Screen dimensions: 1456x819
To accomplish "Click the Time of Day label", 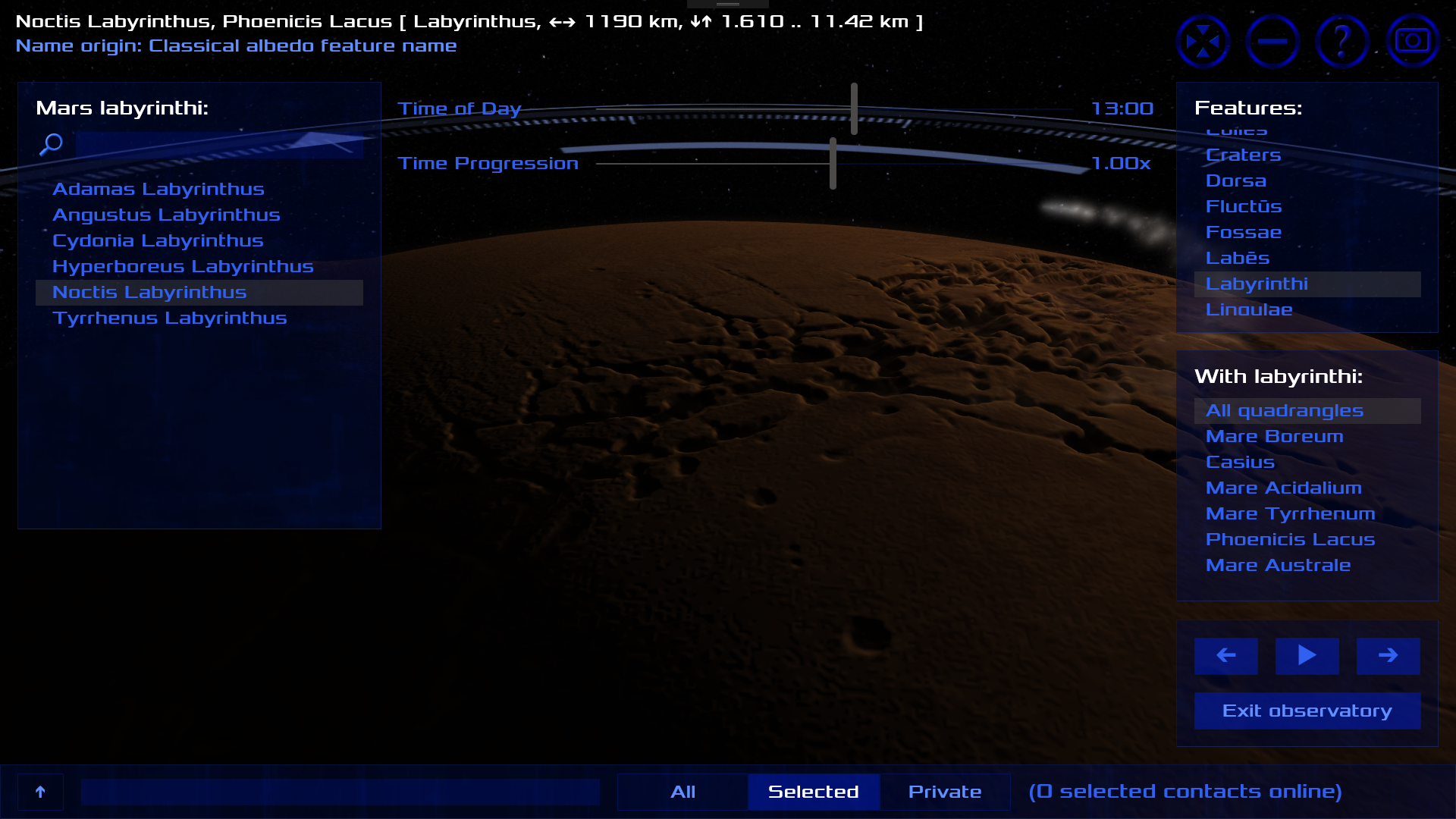I will pos(460,109).
